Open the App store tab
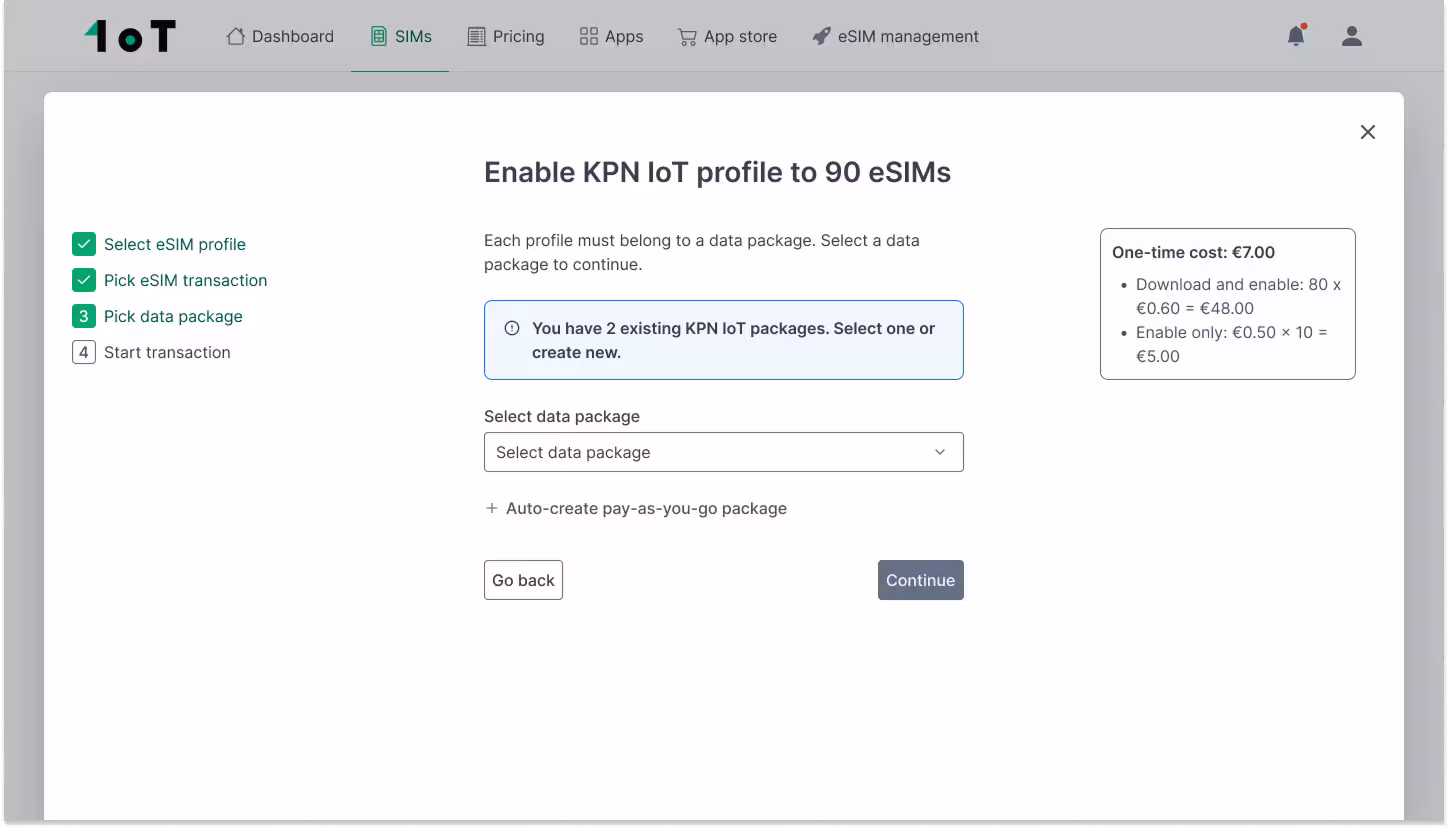Viewport: 1448px width, 828px height. coord(727,36)
